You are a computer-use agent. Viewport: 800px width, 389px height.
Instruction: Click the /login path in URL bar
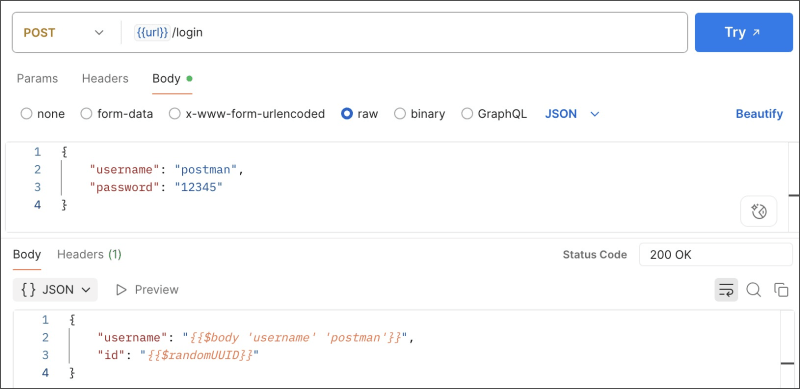[188, 33]
